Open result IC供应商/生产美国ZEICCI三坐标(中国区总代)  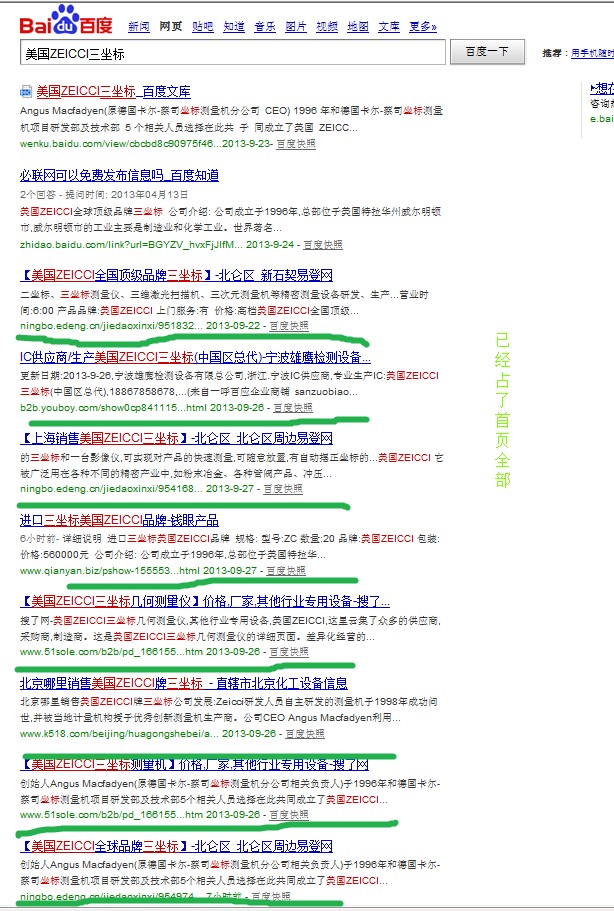(195, 357)
